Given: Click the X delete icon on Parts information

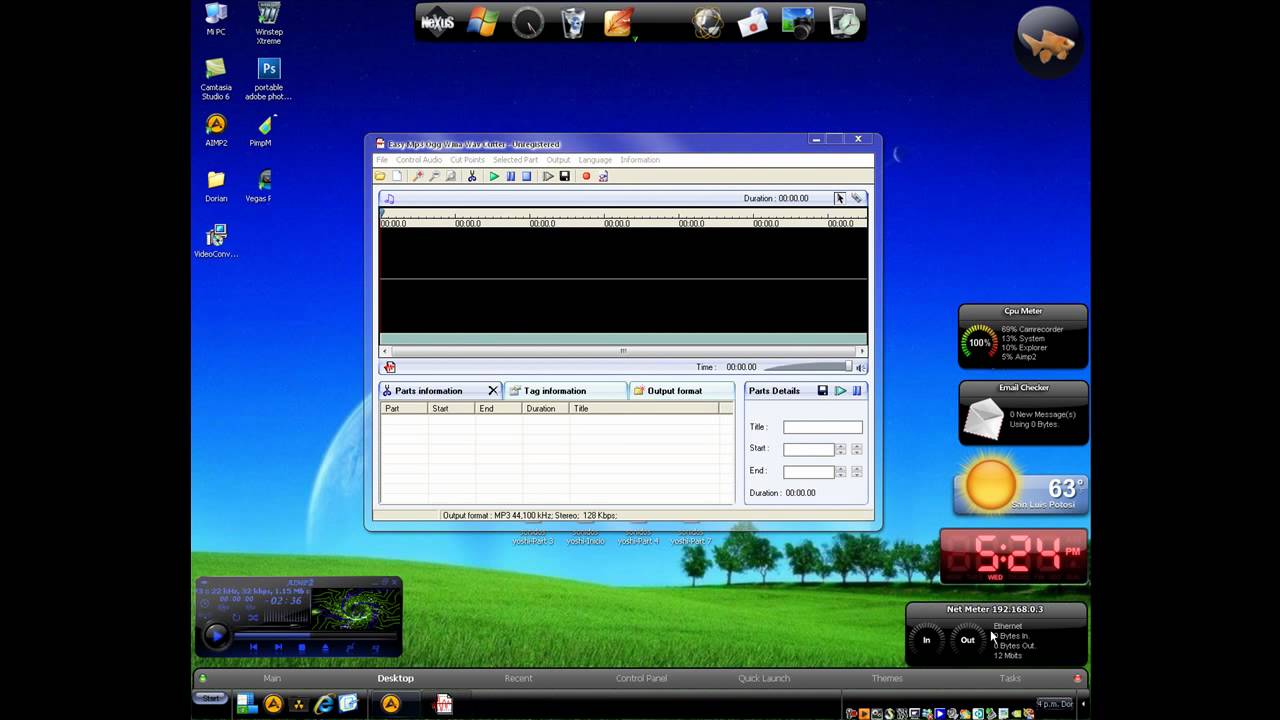Looking at the screenshot, I should 493,390.
